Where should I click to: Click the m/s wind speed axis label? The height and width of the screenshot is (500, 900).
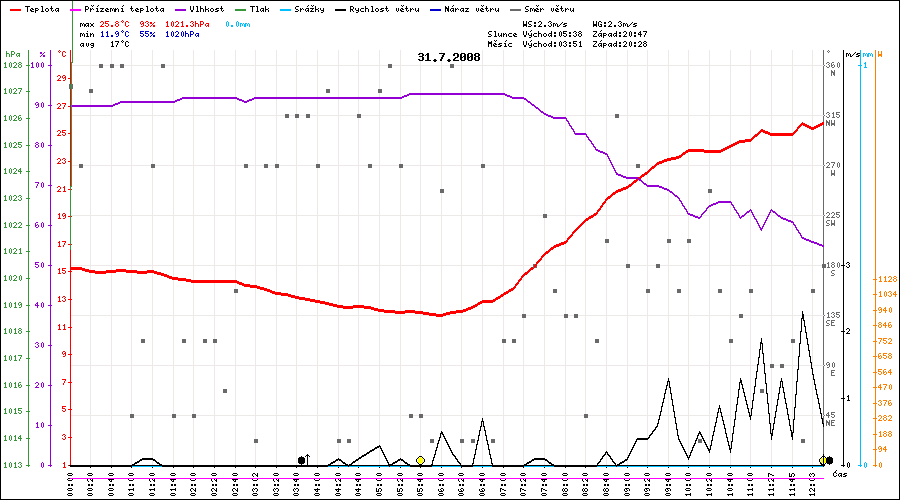(851, 53)
